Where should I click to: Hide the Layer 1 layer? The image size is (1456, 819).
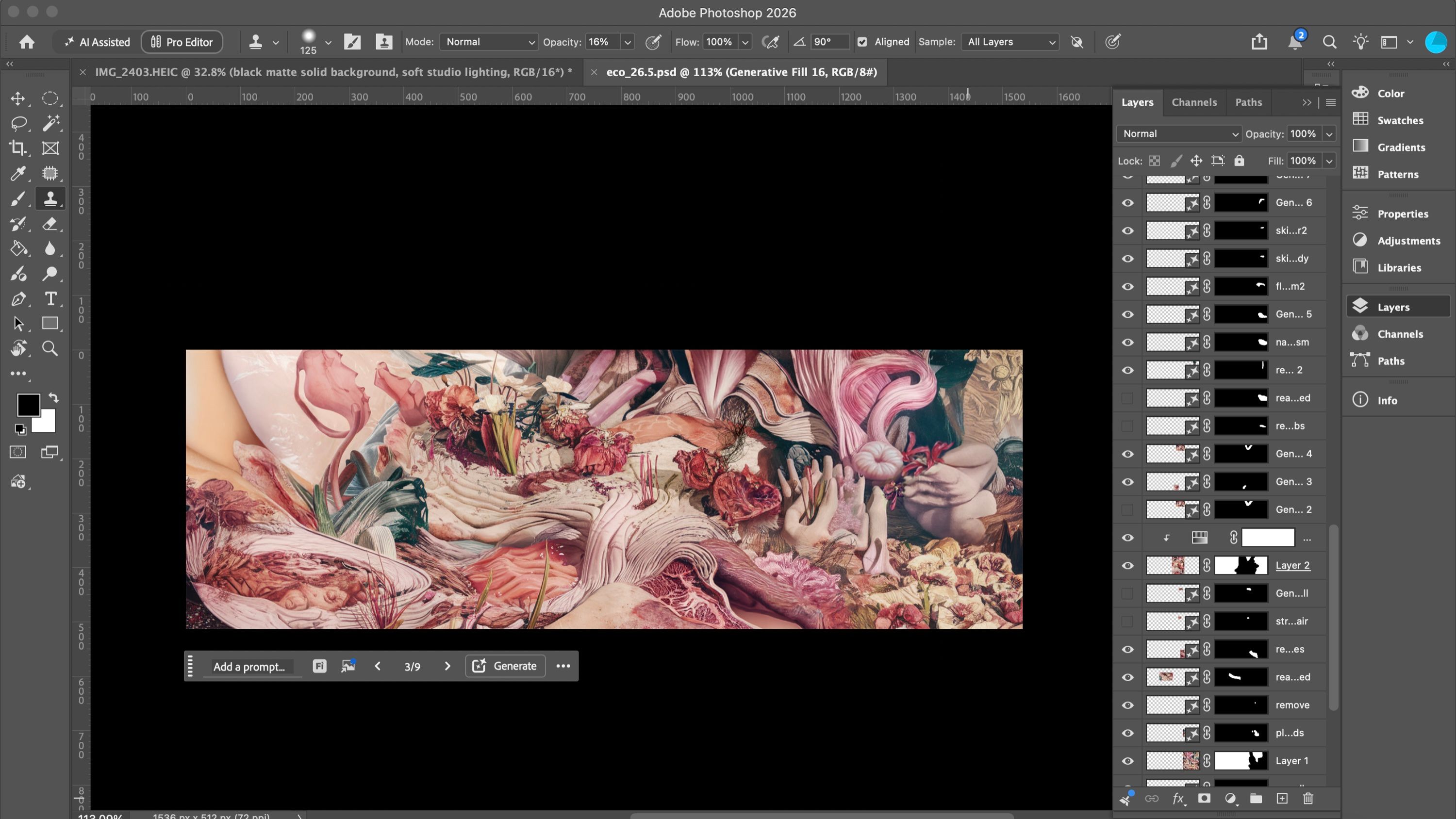click(1127, 761)
